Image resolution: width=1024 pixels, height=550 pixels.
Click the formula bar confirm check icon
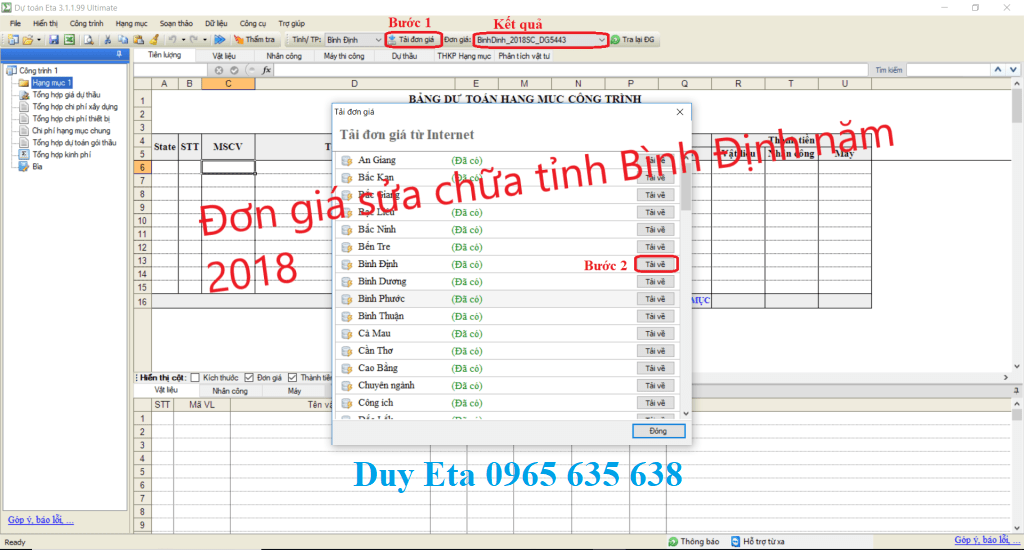pyautogui.click(x=234, y=70)
